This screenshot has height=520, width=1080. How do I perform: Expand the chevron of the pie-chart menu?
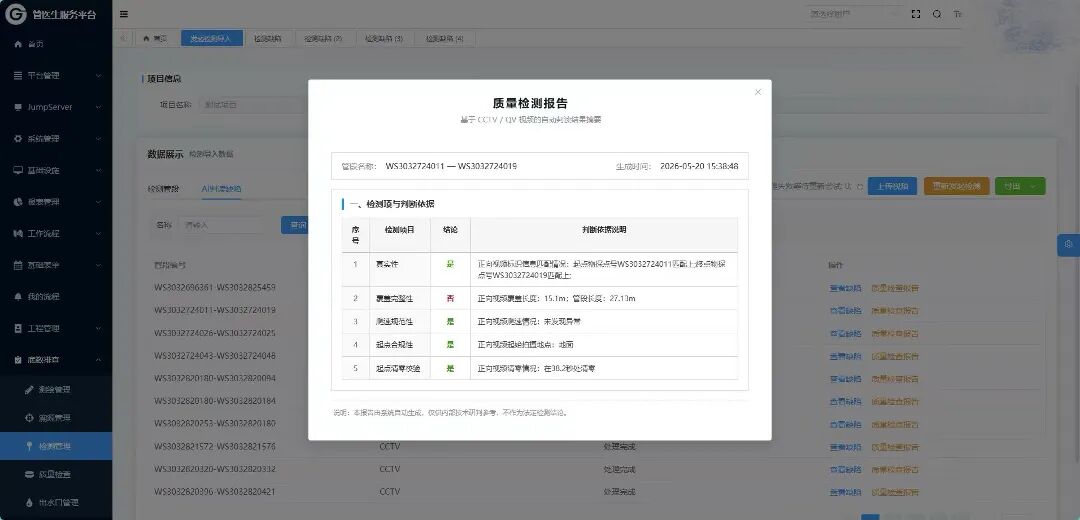(x=98, y=202)
